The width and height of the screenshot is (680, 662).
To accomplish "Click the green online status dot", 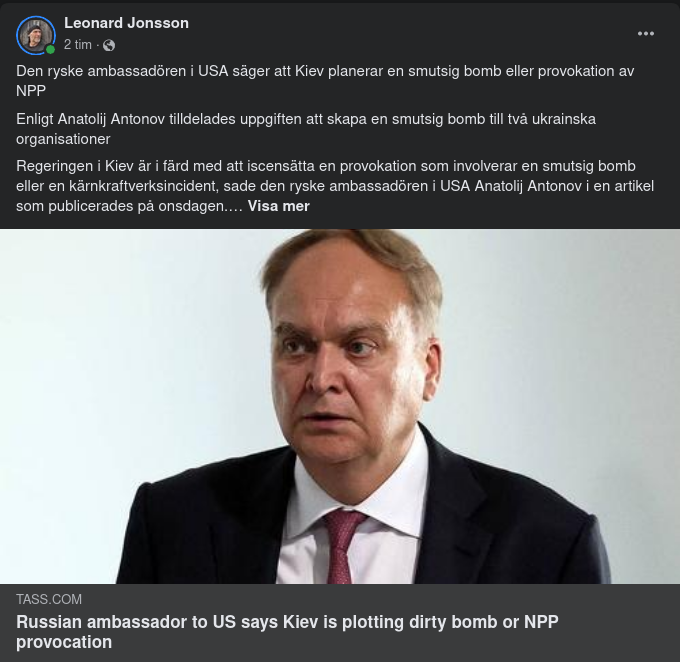I will point(50,49).
